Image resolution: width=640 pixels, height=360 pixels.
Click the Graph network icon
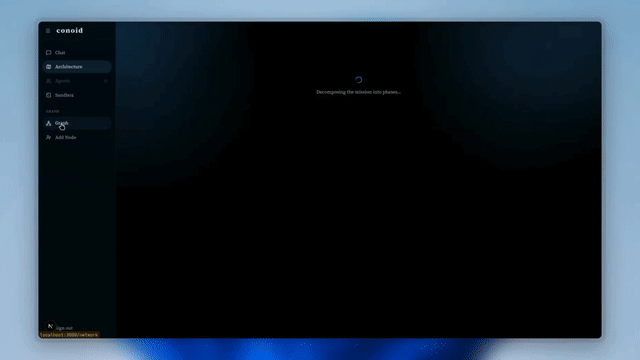coord(49,123)
